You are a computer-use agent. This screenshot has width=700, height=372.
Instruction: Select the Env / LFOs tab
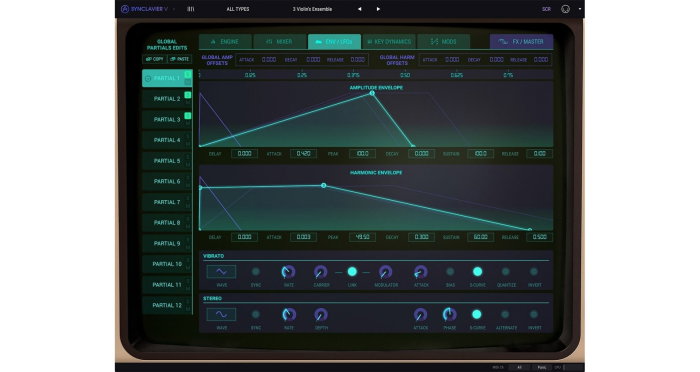(334, 42)
